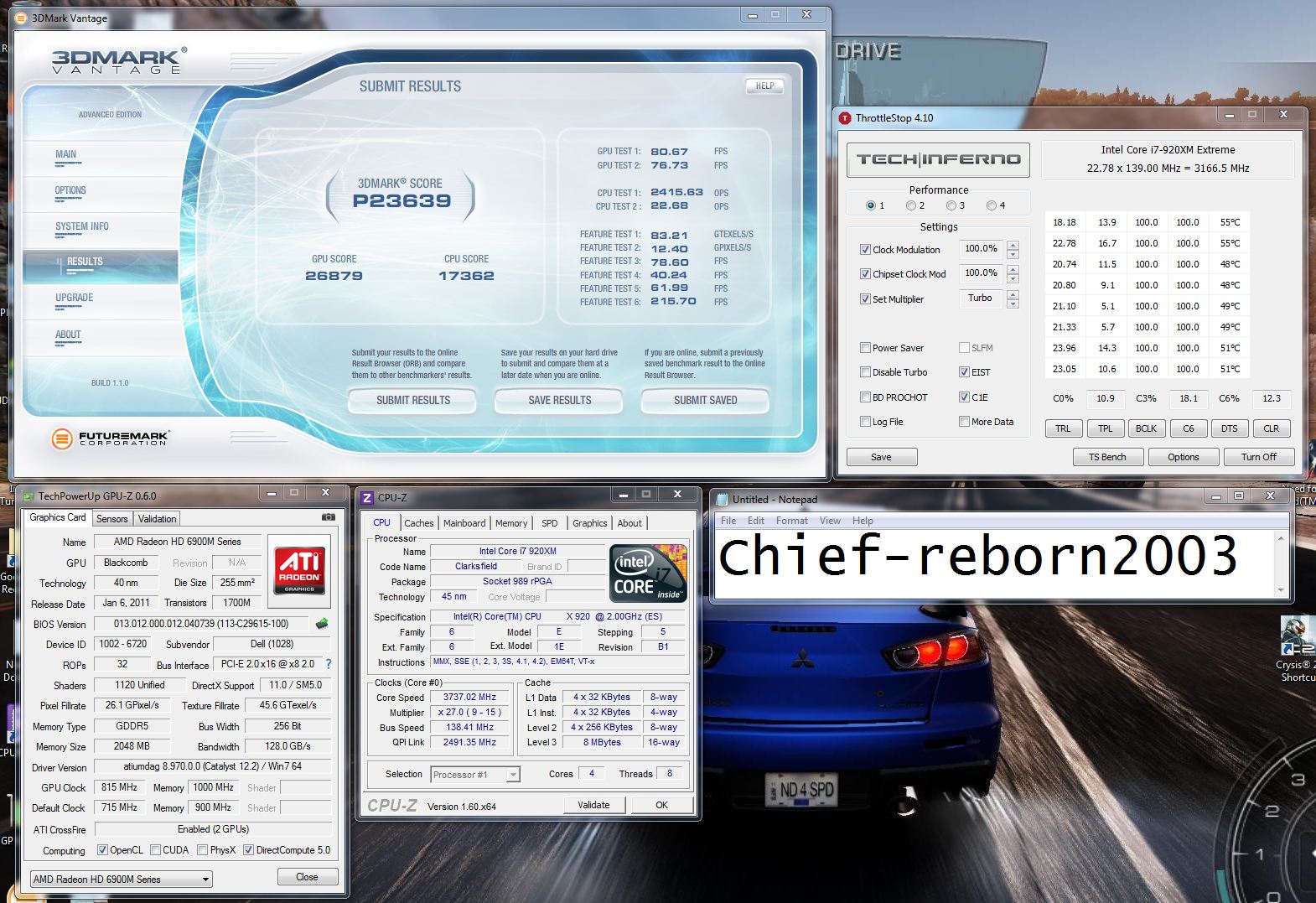Click the TS Bench button
The width and height of the screenshot is (1316, 903).
click(x=1107, y=457)
